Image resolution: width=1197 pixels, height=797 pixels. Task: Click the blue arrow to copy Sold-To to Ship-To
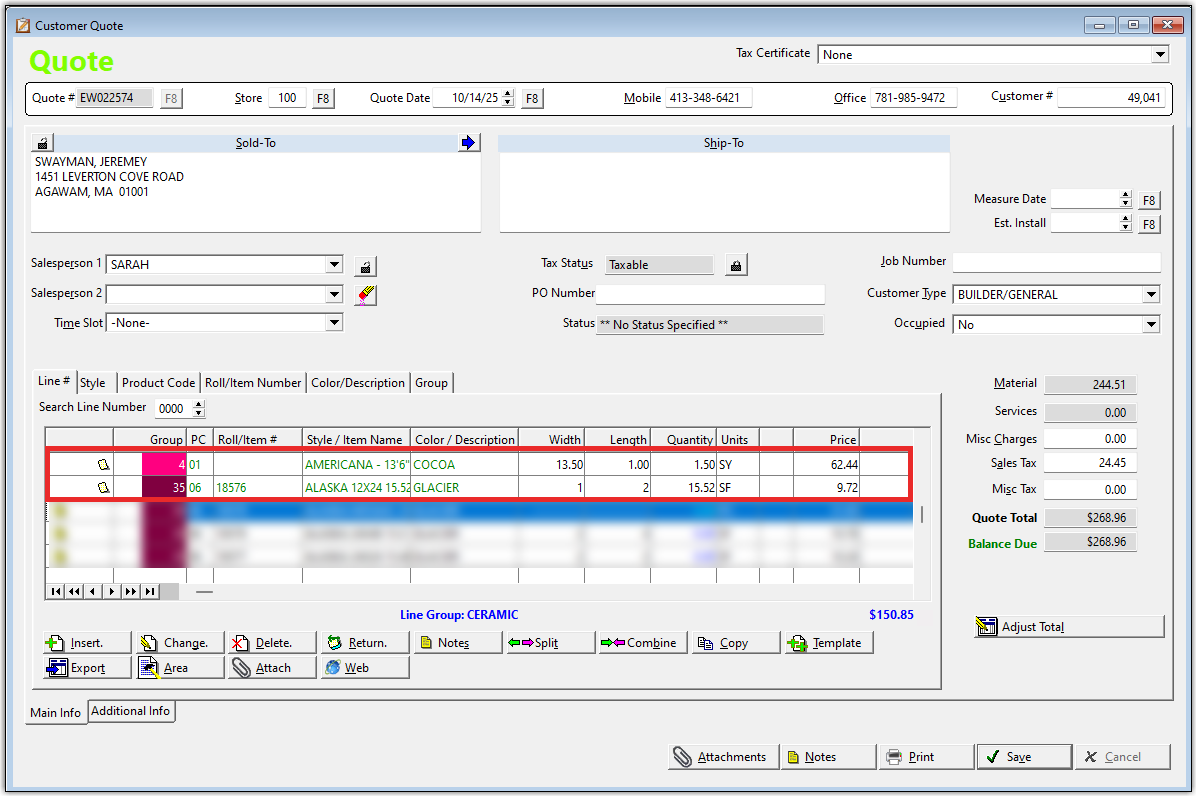[x=468, y=143]
